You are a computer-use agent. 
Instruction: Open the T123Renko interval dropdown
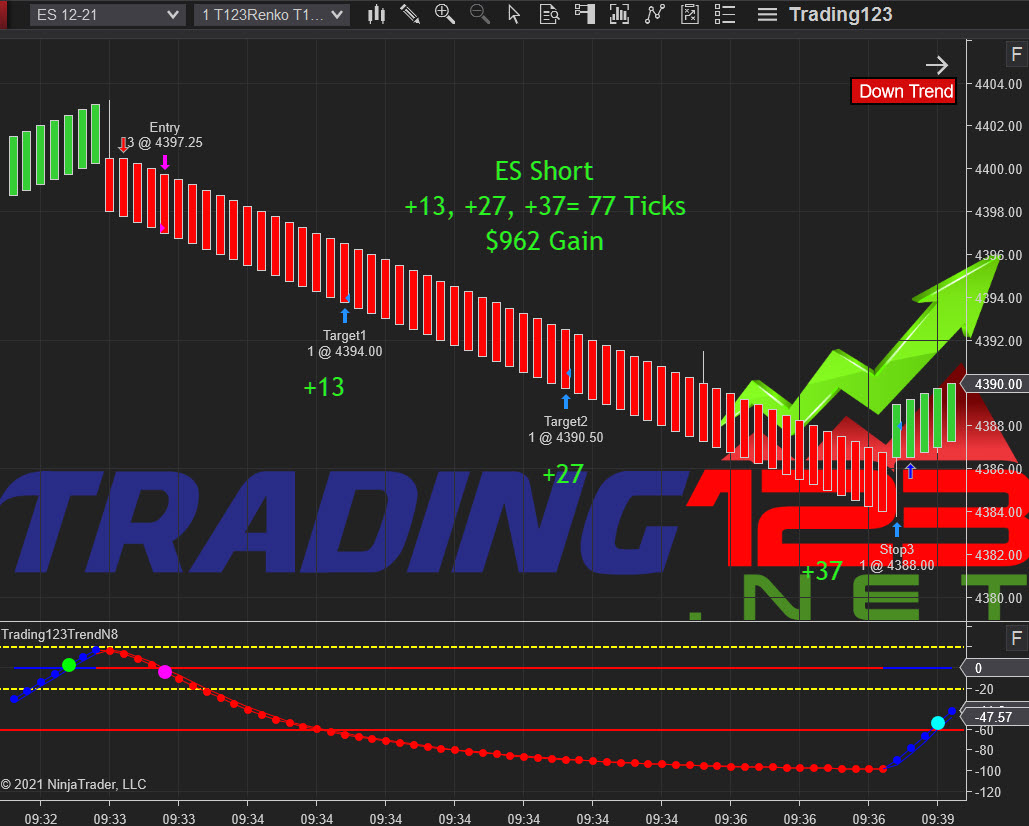(x=272, y=14)
